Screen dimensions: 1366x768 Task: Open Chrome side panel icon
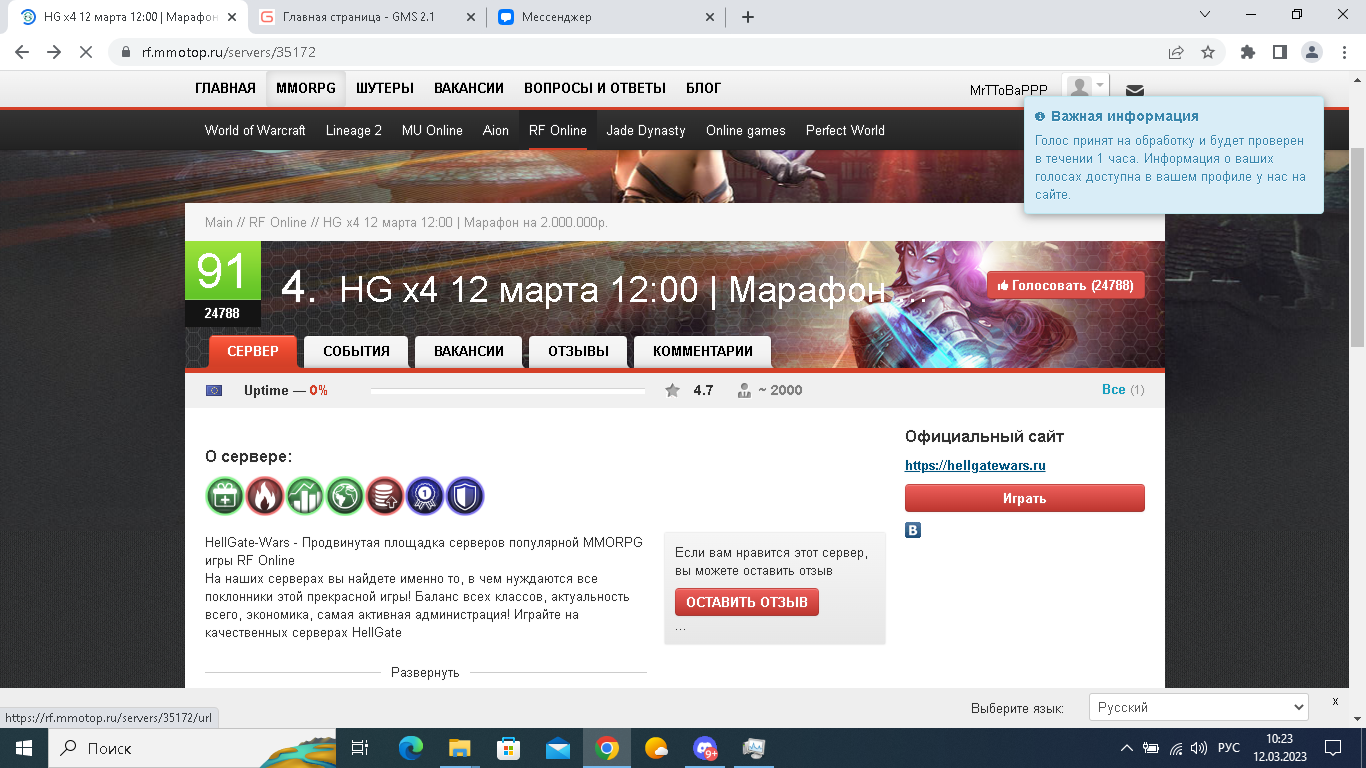pos(1279,52)
